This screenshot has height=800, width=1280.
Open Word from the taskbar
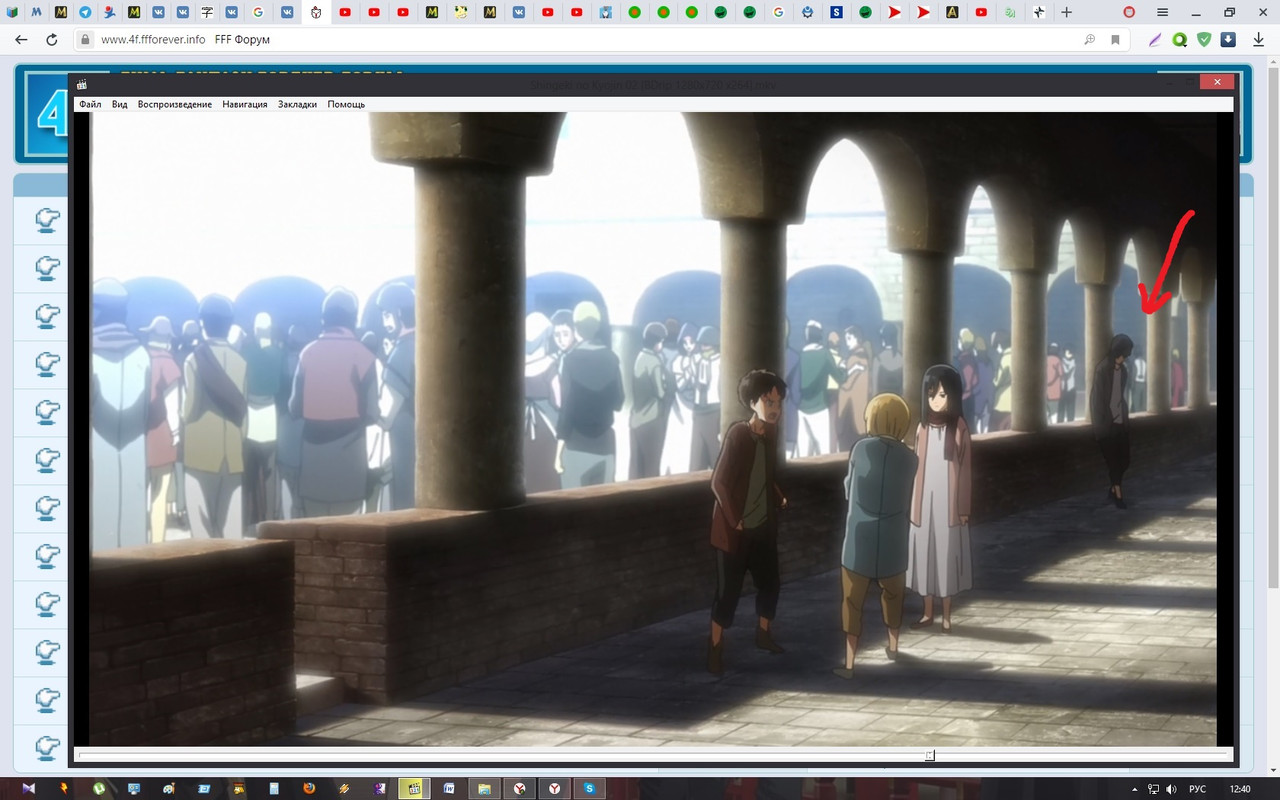point(449,788)
